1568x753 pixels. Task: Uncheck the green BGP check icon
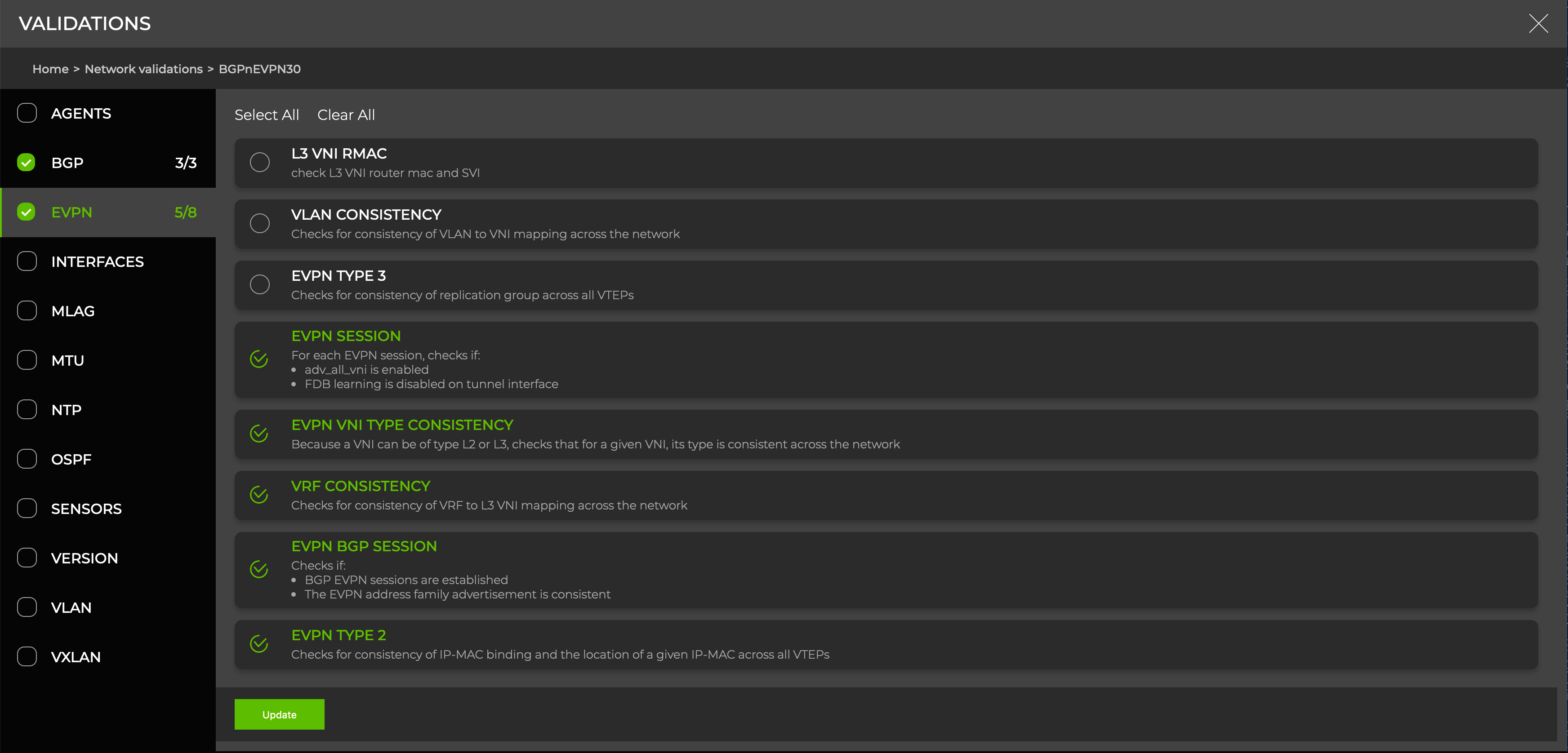click(26, 162)
